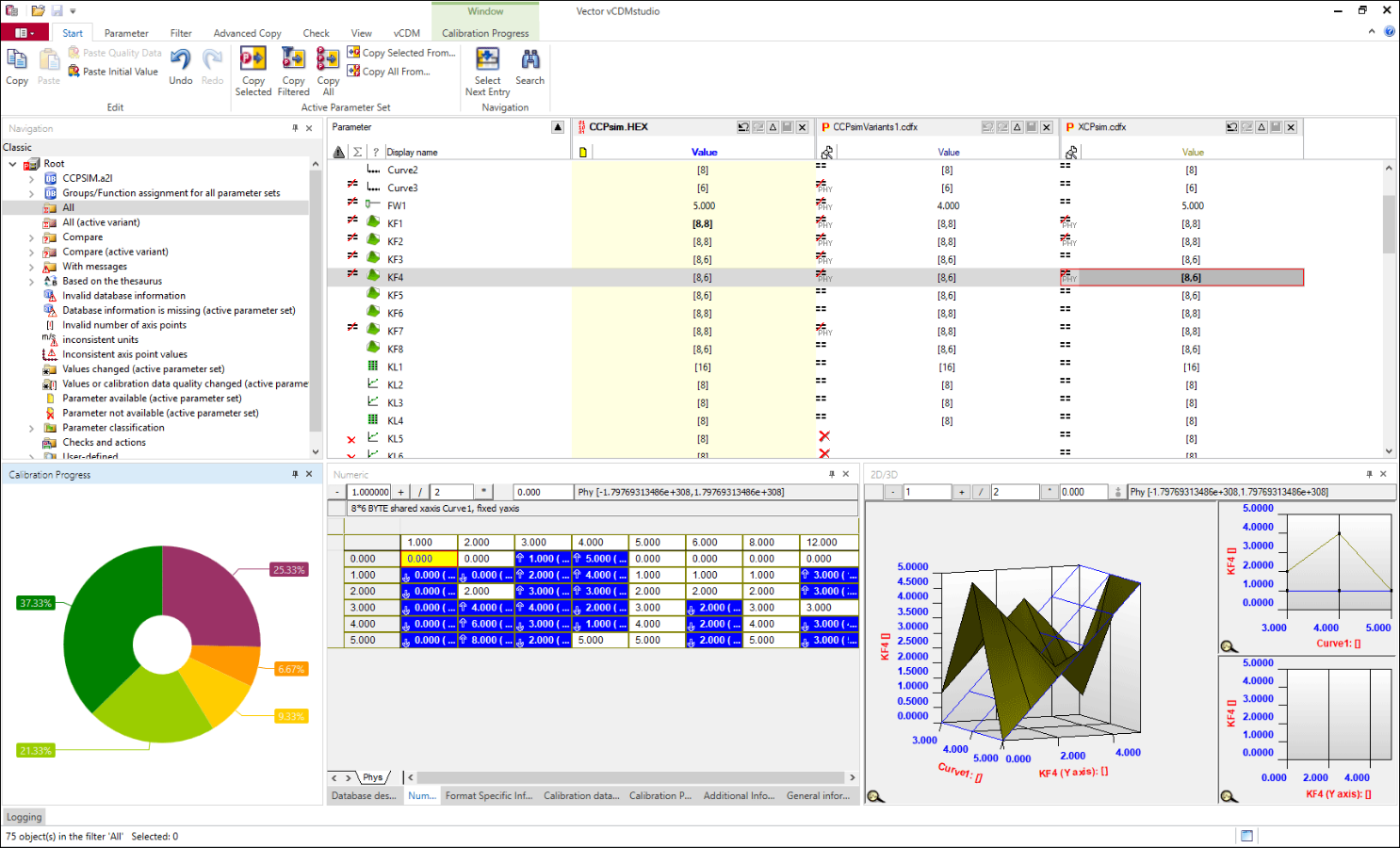Click the status bar window layout icon
1400x848 pixels.
1246,836
